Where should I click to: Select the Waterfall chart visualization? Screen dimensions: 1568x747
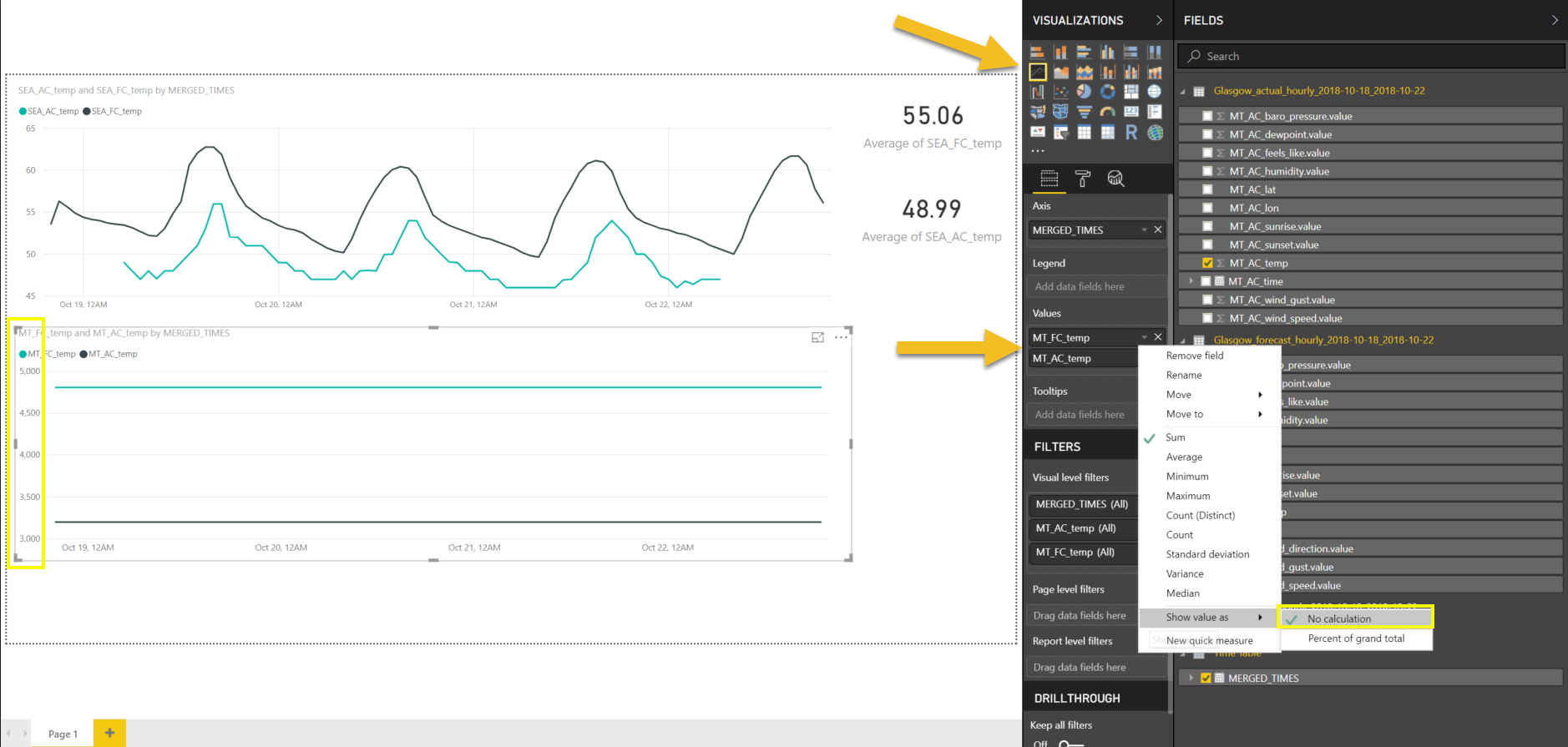[x=1038, y=92]
